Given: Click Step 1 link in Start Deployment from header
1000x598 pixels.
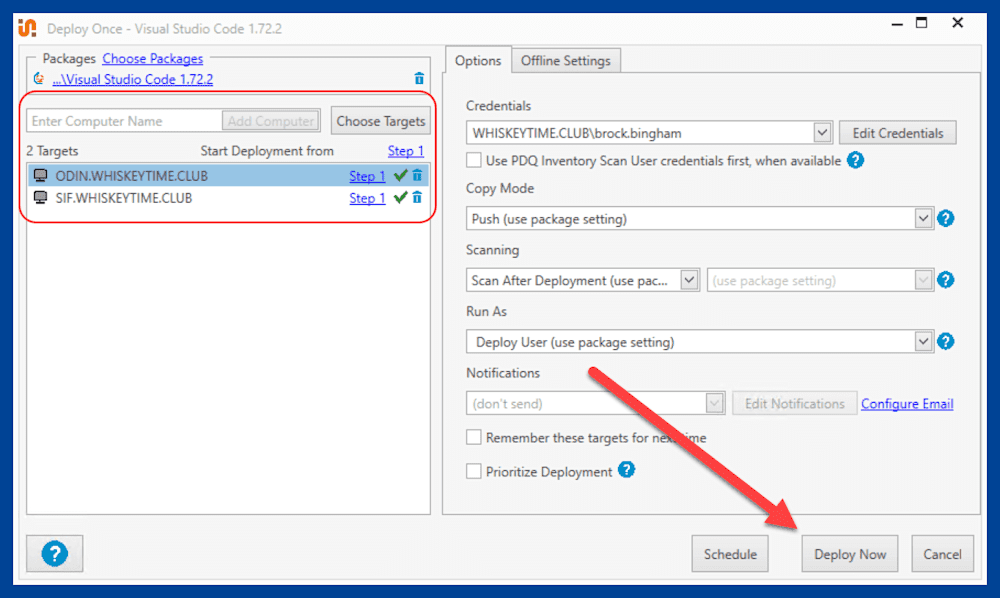Looking at the screenshot, I should [x=406, y=151].
